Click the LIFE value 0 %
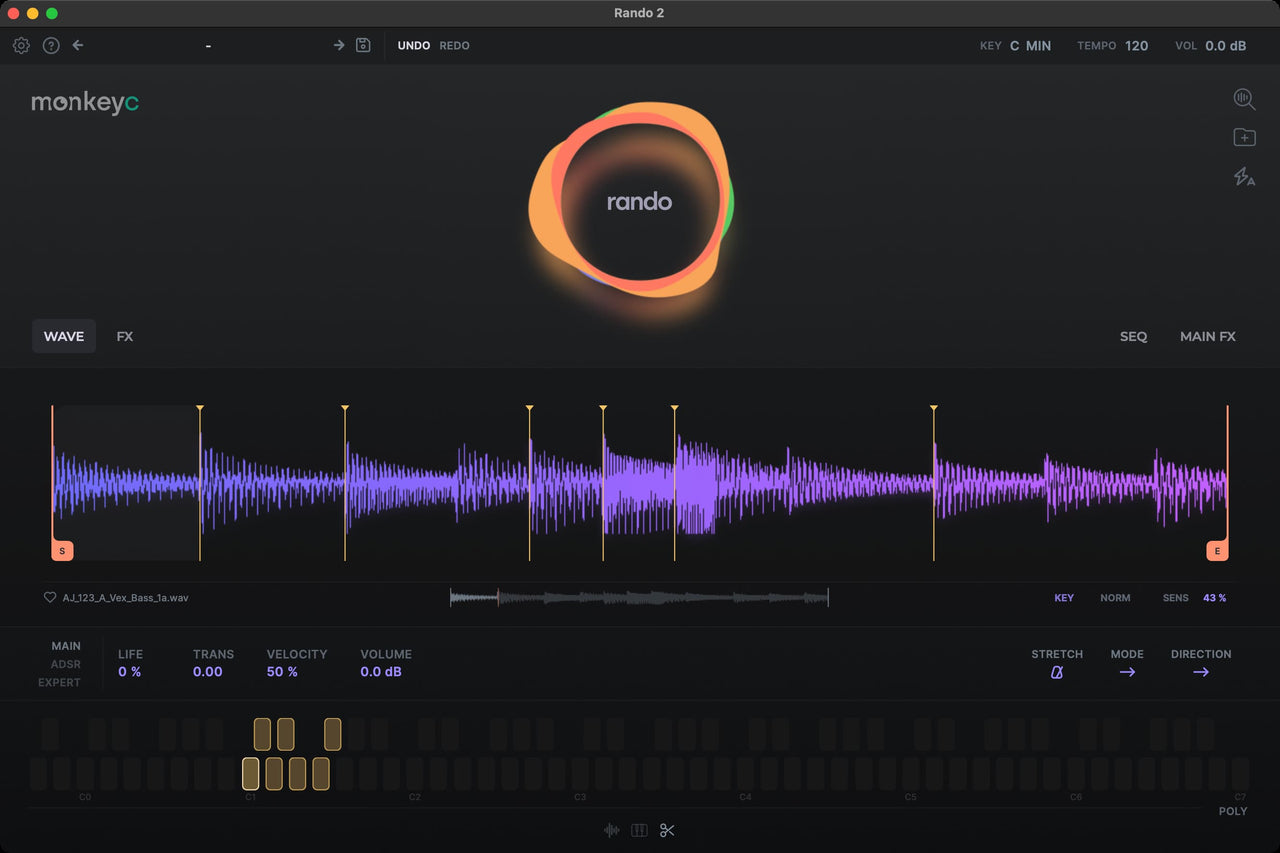This screenshot has height=853, width=1280. pos(130,672)
